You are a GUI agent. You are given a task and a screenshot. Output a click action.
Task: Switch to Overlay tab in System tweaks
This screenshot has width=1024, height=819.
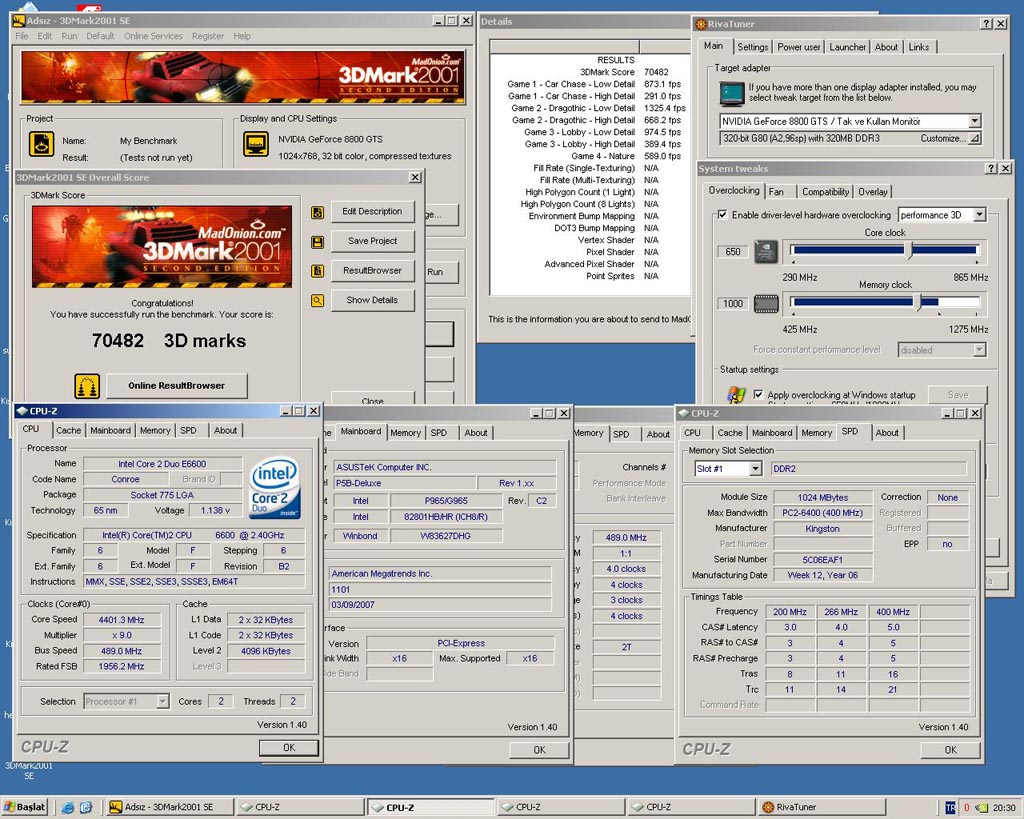[872, 191]
